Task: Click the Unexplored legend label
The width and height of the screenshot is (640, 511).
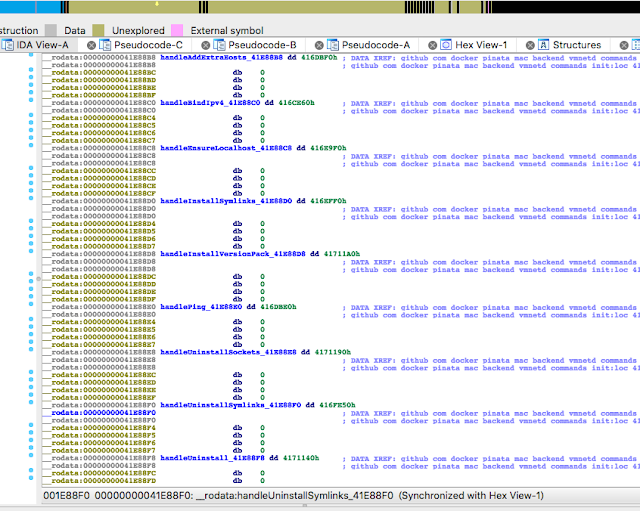Action: (x=138, y=31)
